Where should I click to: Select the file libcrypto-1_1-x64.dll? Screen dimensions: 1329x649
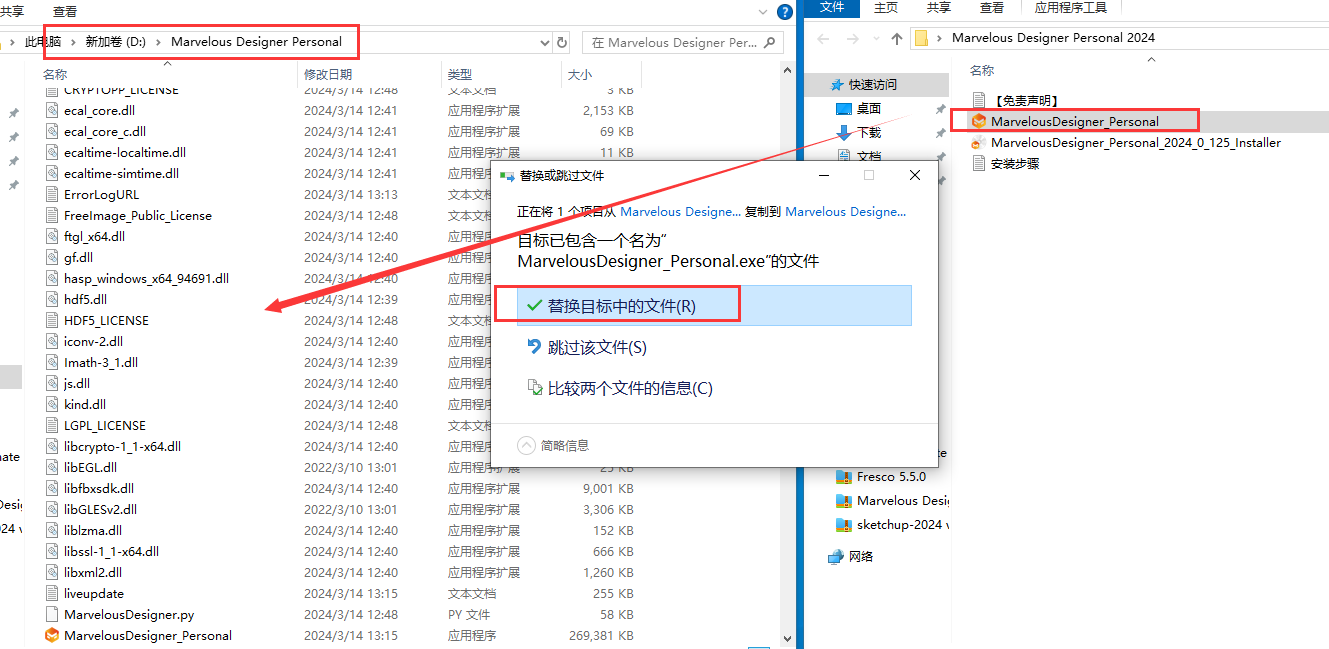[x=123, y=446]
